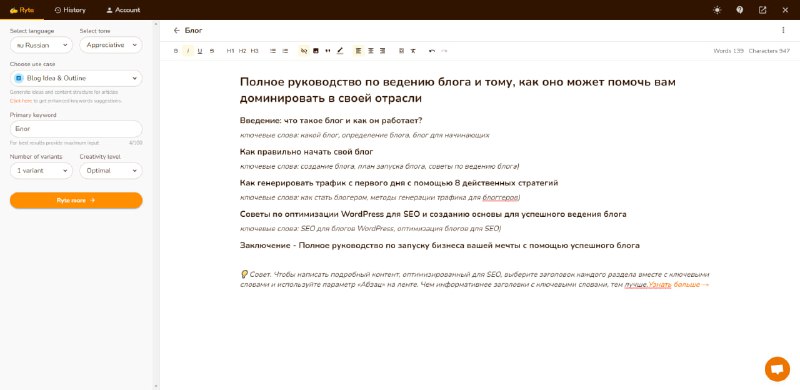
Task: Switch to the light/dark theme icon
Action: (717, 10)
